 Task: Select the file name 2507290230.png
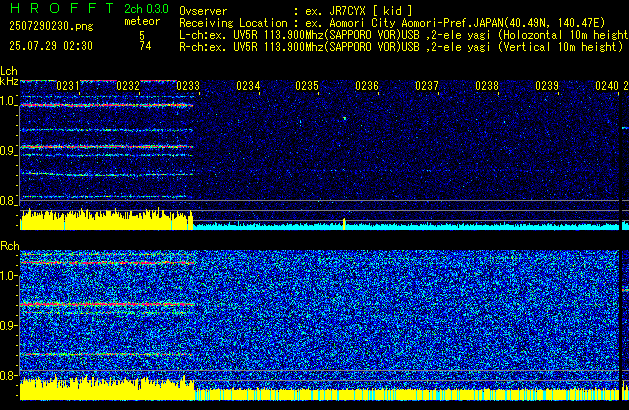point(51,26)
